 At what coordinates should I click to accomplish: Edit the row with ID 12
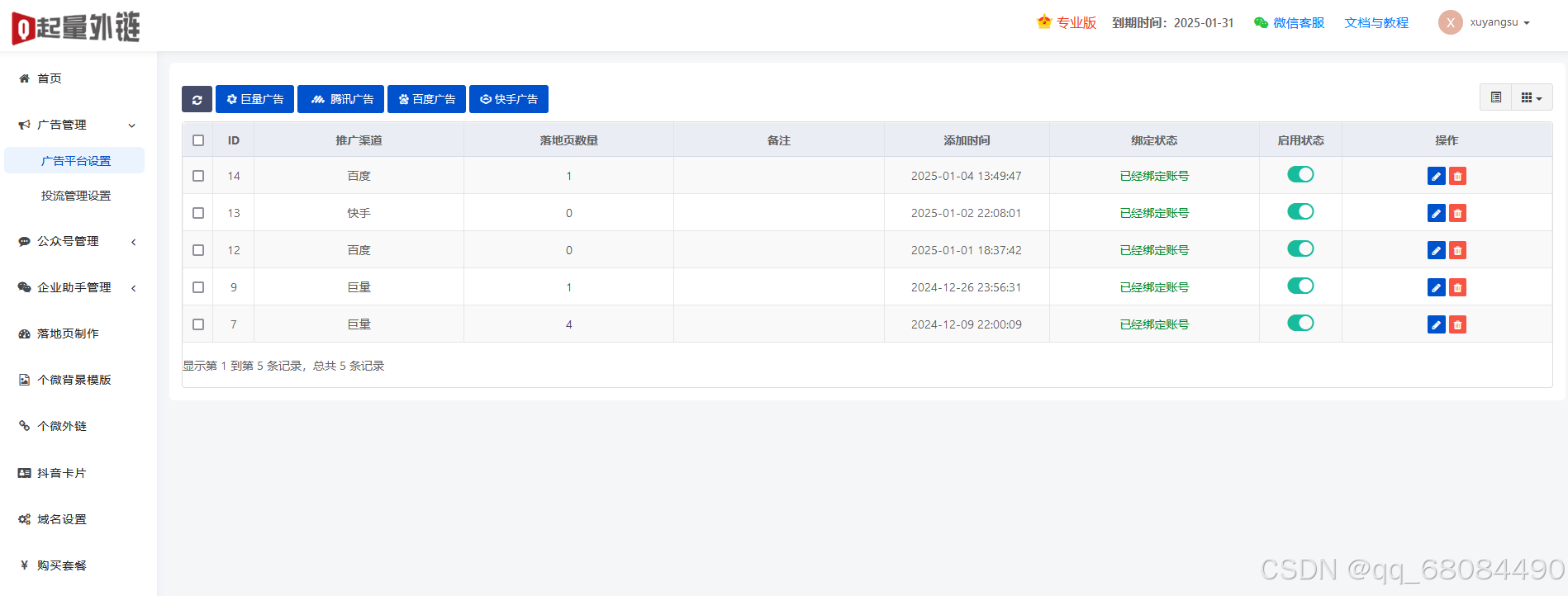point(1437,250)
